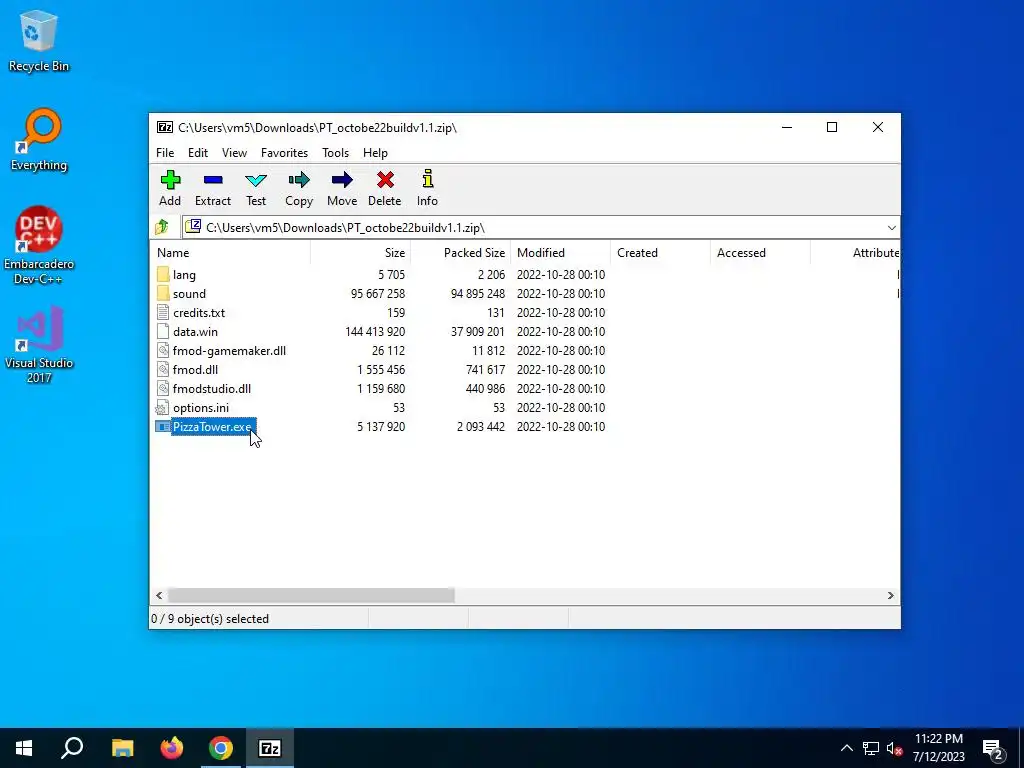This screenshot has height=768, width=1024.
Task: Click the 7-Zip taskbar button
Action: click(x=270, y=748)
